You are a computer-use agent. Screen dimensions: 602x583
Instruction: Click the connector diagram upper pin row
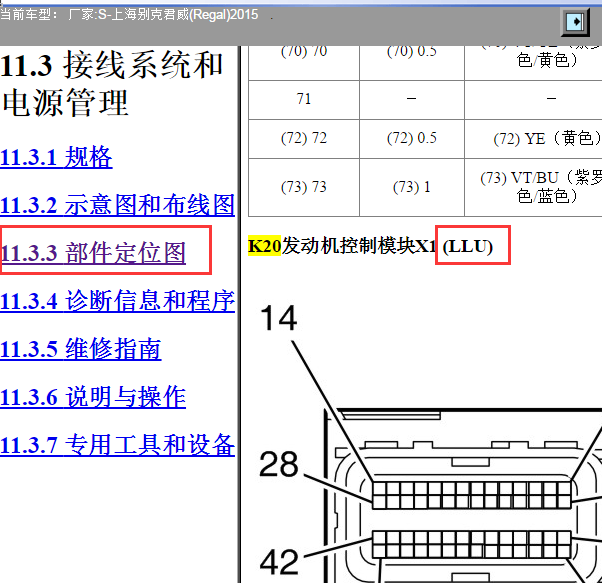click(x=472, y=495)
